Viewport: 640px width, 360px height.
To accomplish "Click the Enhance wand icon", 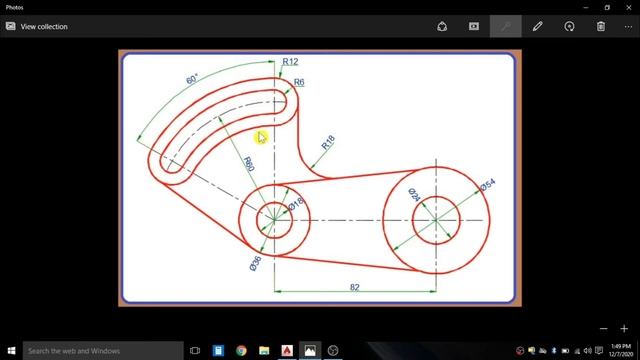I will coord(506,27).
